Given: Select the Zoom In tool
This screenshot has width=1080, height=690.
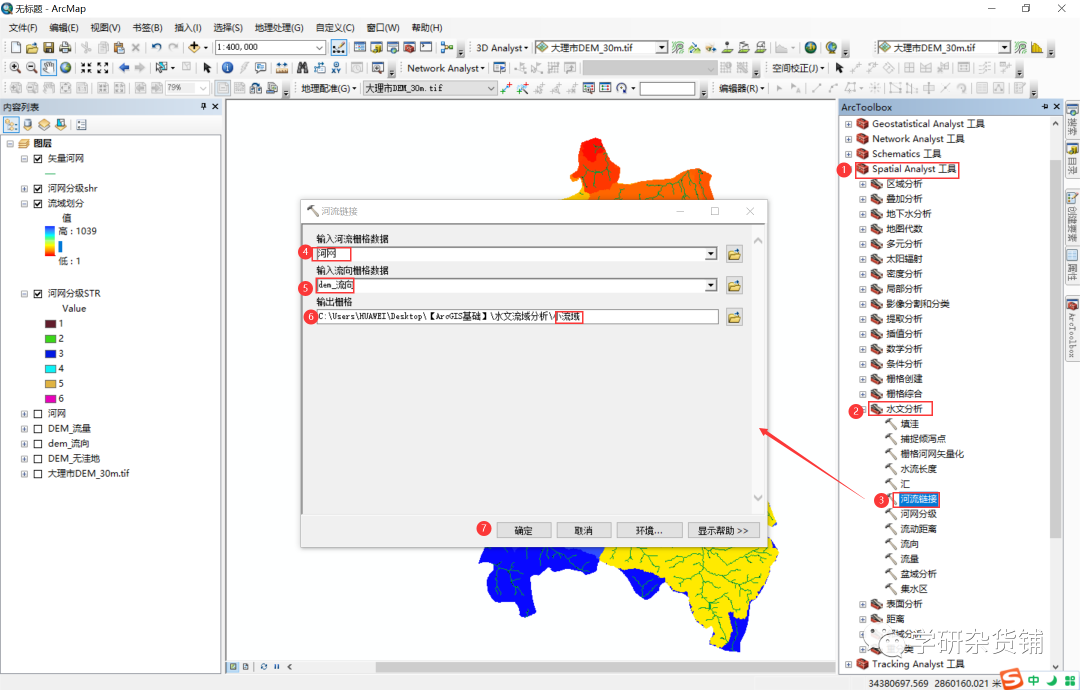Looking at the screenshot, I should pos(15,67).
